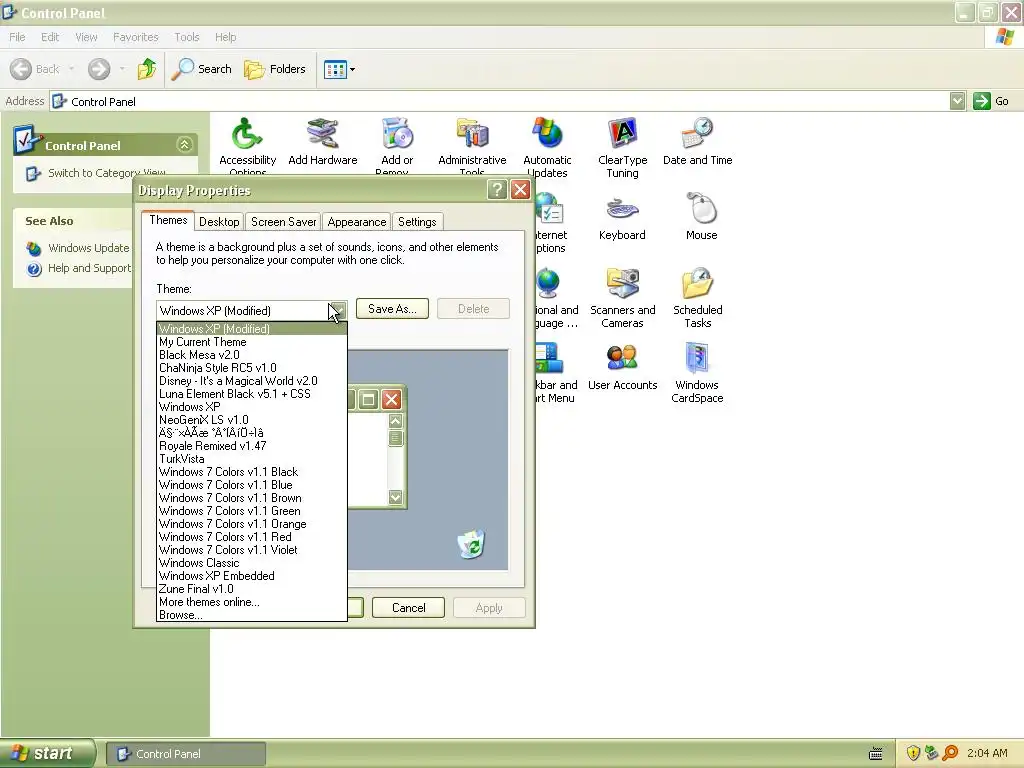The image size is (1024, 768).
Task: Click the Back navigation button
Action: coord(35,69)
